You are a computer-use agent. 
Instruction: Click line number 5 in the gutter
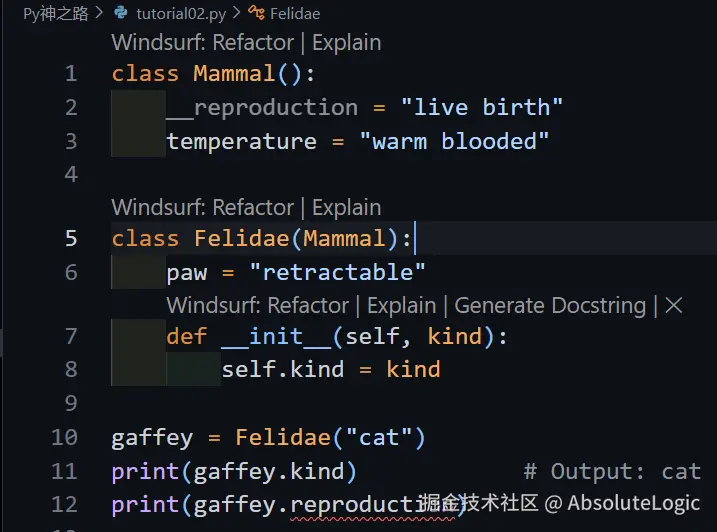[x=71, y=238]
